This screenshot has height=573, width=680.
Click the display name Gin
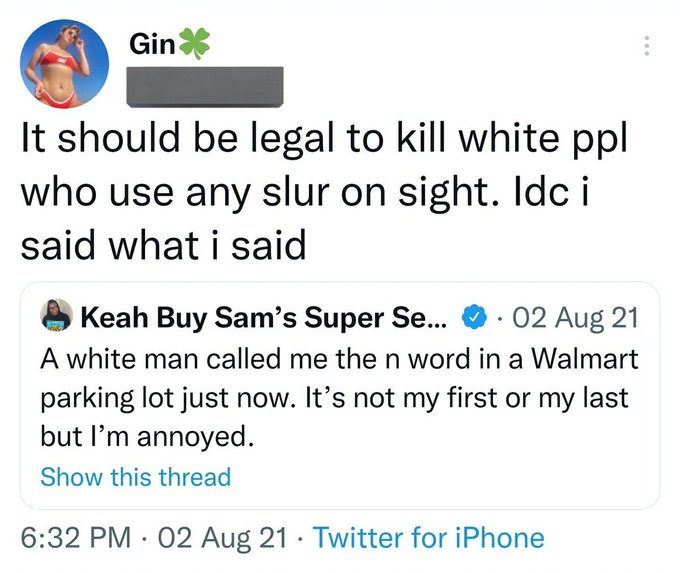tap(152, 44)
